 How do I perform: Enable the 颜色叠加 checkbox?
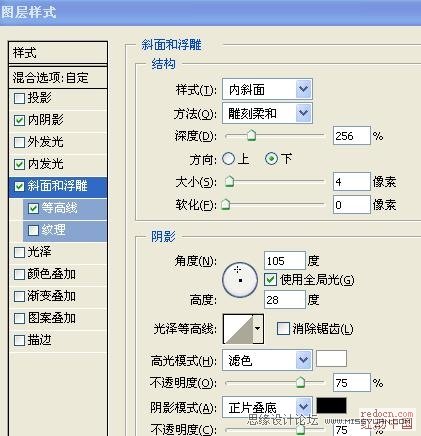tap(19, 274)
